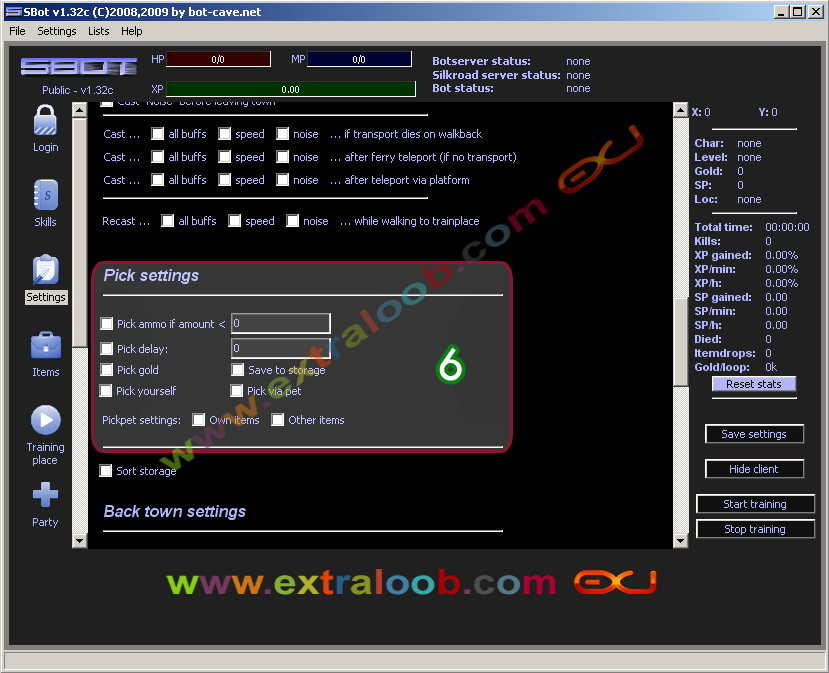Click the Stop training button
829x673 pixels.
(x=755, y=529)
